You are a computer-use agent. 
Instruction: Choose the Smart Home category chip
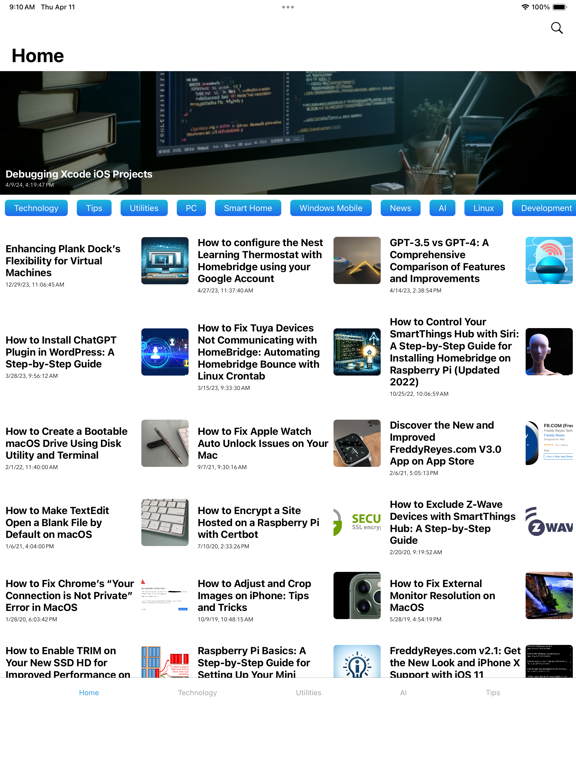click(x=248, y=208)
